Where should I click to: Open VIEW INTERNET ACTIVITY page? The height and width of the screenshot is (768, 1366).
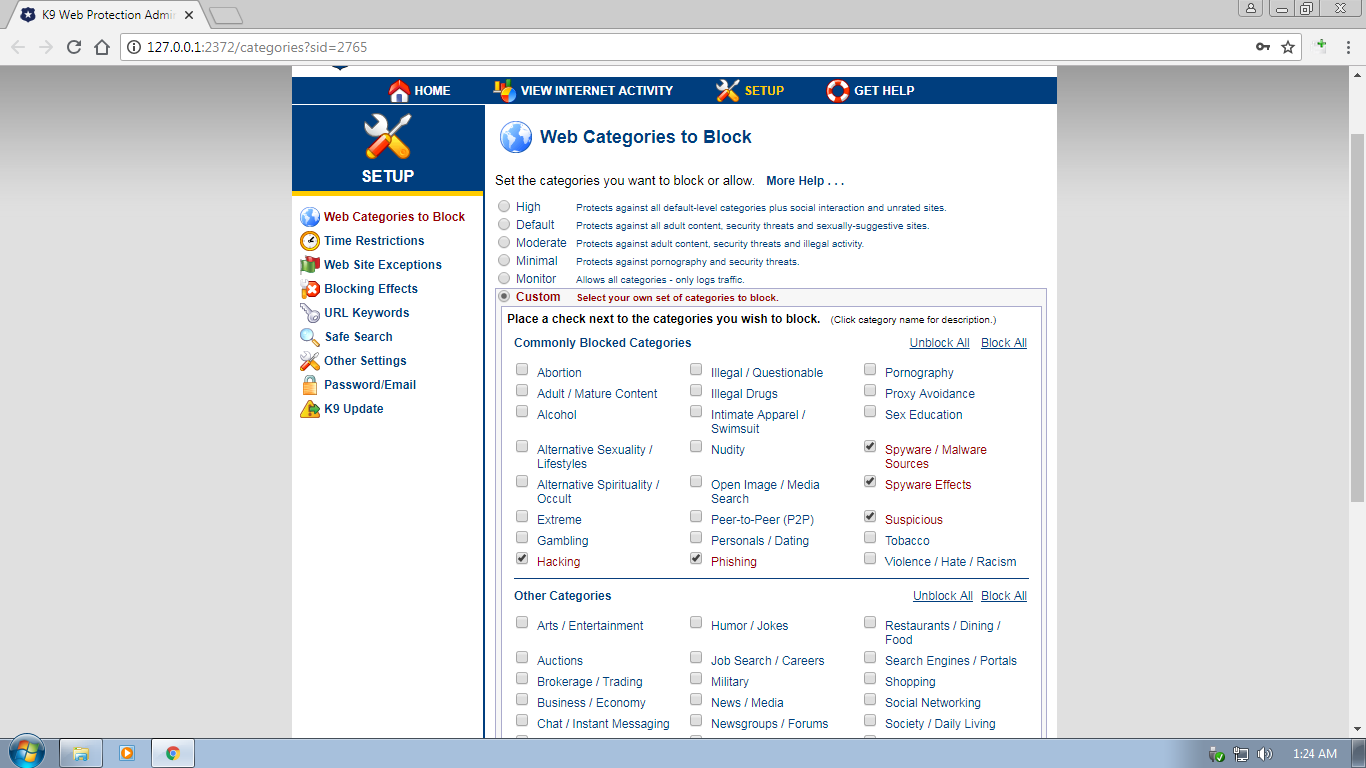pos(597,91)
